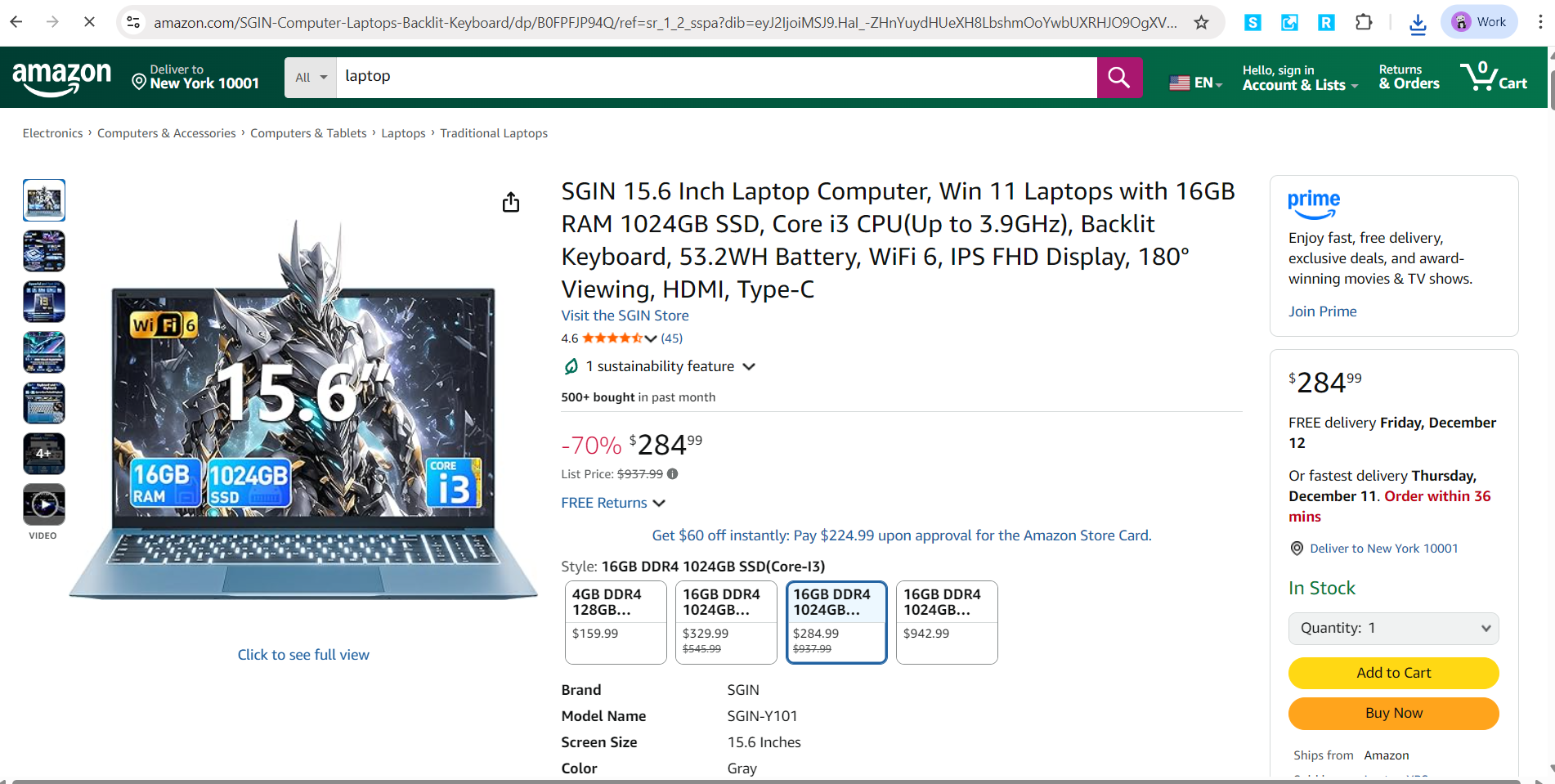Open the Work profile button
Image resolution: width=1555 pixels, height=784 pixels.
point(1479,22)
